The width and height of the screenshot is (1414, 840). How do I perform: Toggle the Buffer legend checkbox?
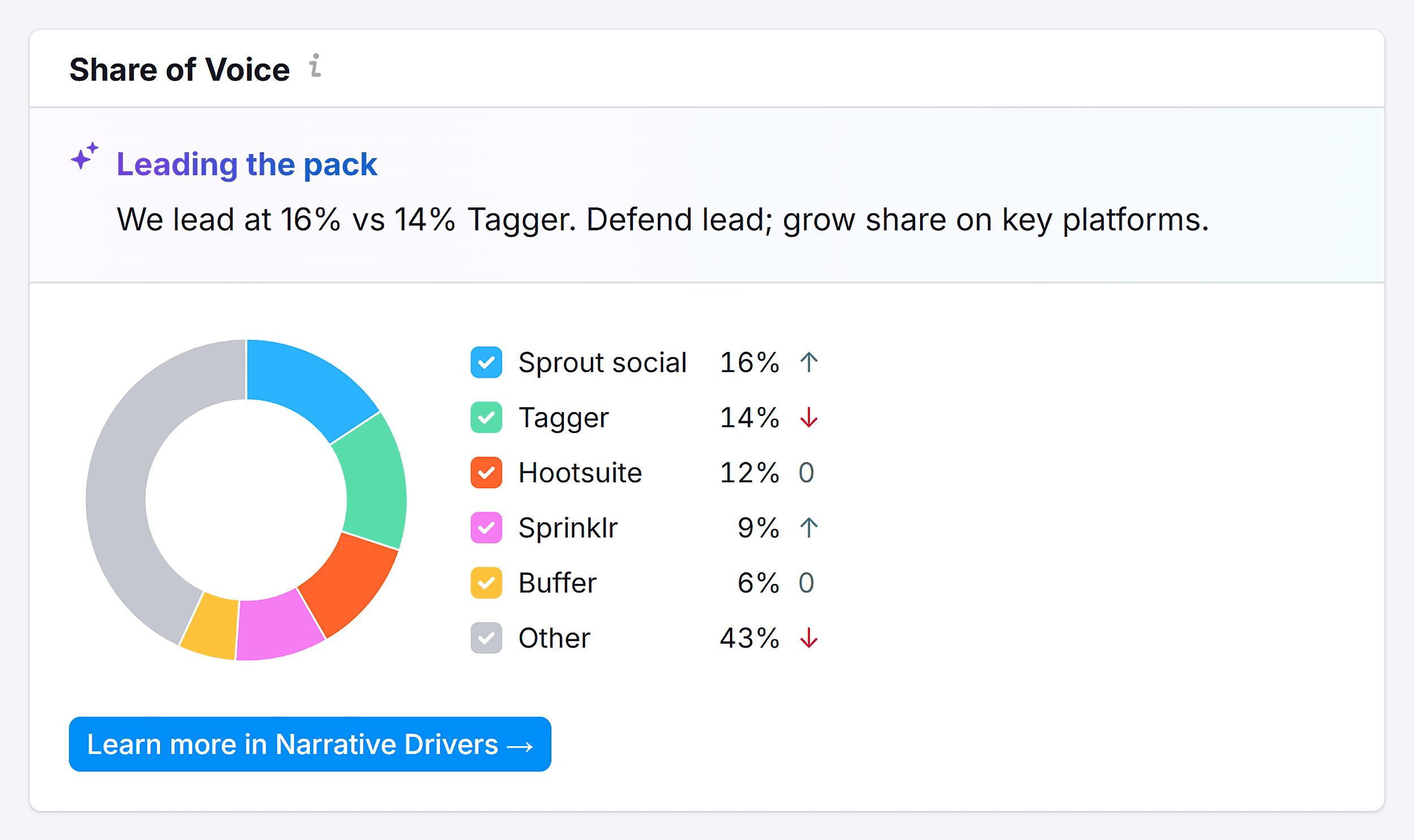[486, 583]
